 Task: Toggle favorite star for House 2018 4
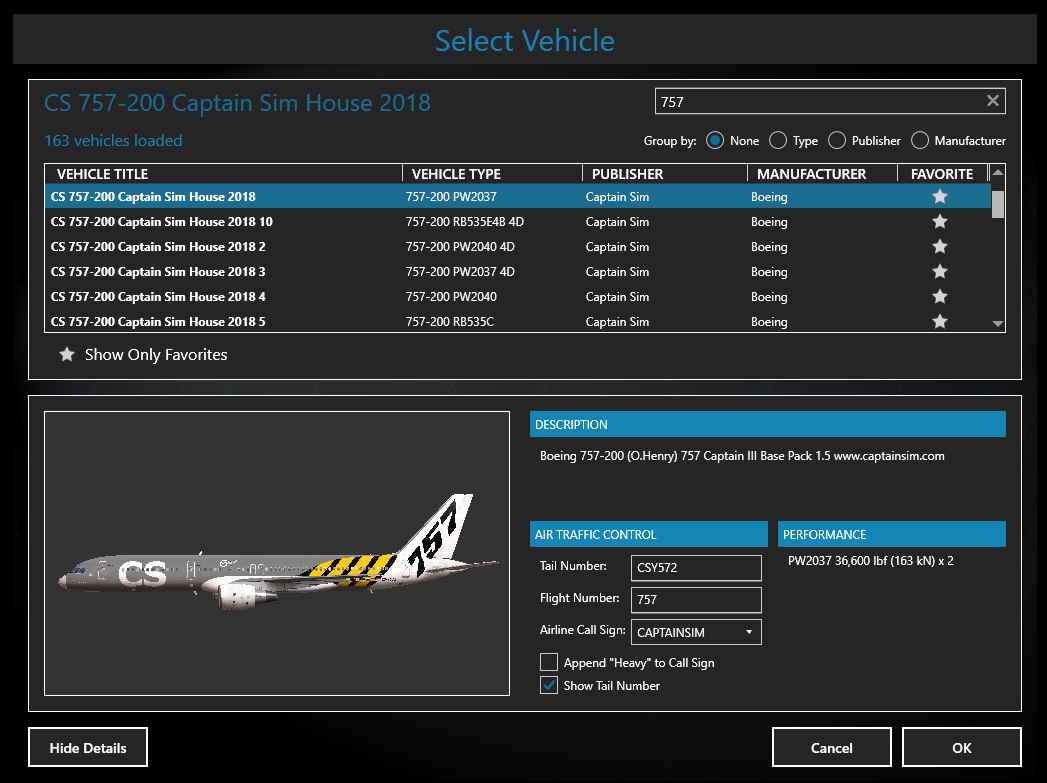pyautogui.click(x=939, y=297)
